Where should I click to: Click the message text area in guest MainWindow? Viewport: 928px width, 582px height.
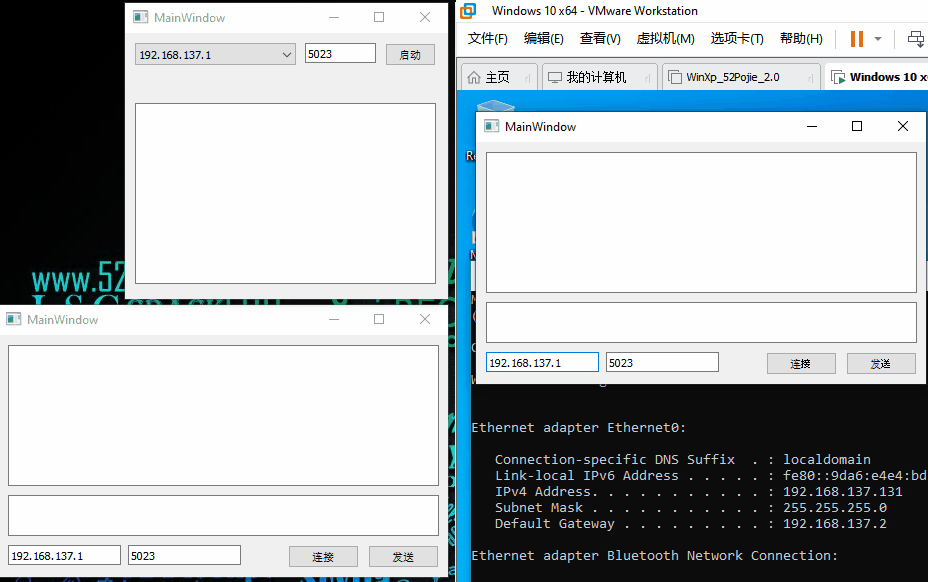[700, 220]
